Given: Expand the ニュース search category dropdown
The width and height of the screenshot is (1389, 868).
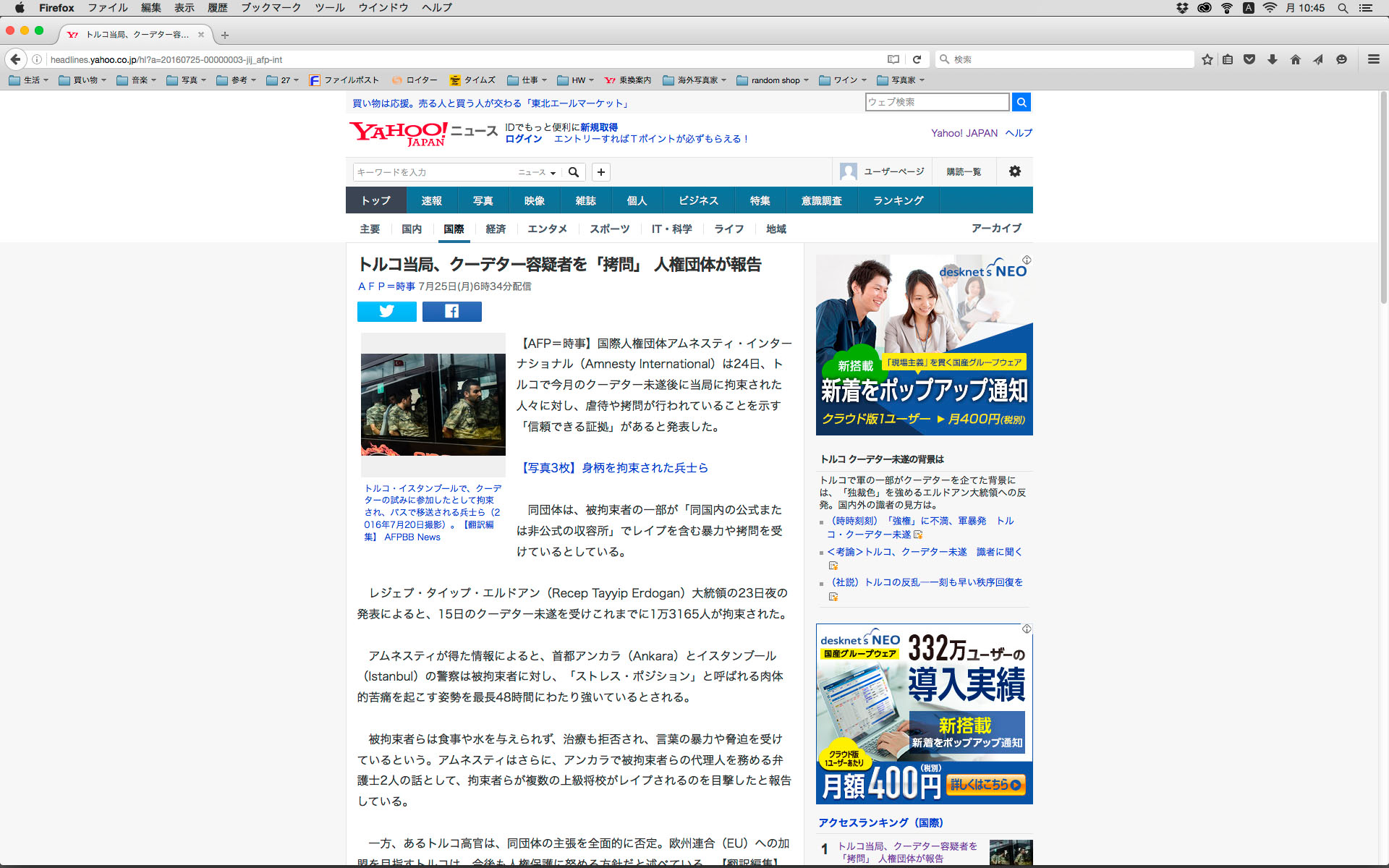Looking at the screenshot, I should (x=537, y=172).
